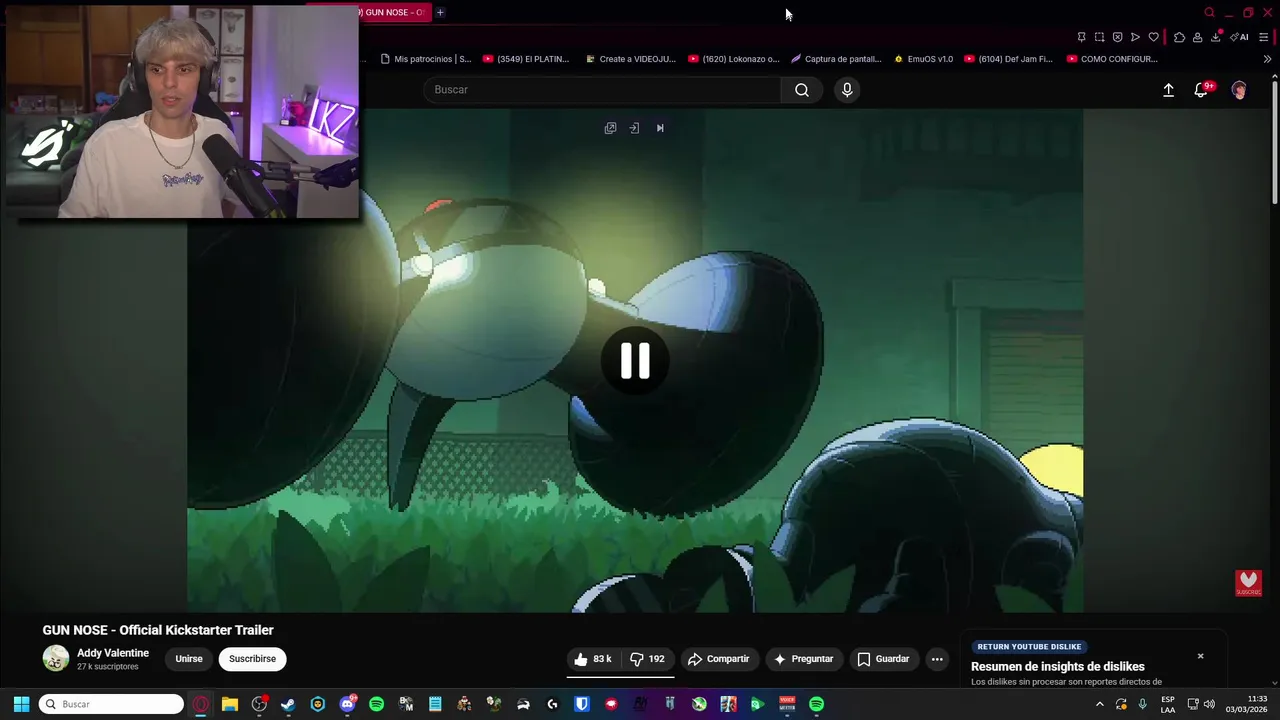Activate voice search microphone icon
This screenshot has height=720, width=1280.
[x=847, y=90]
